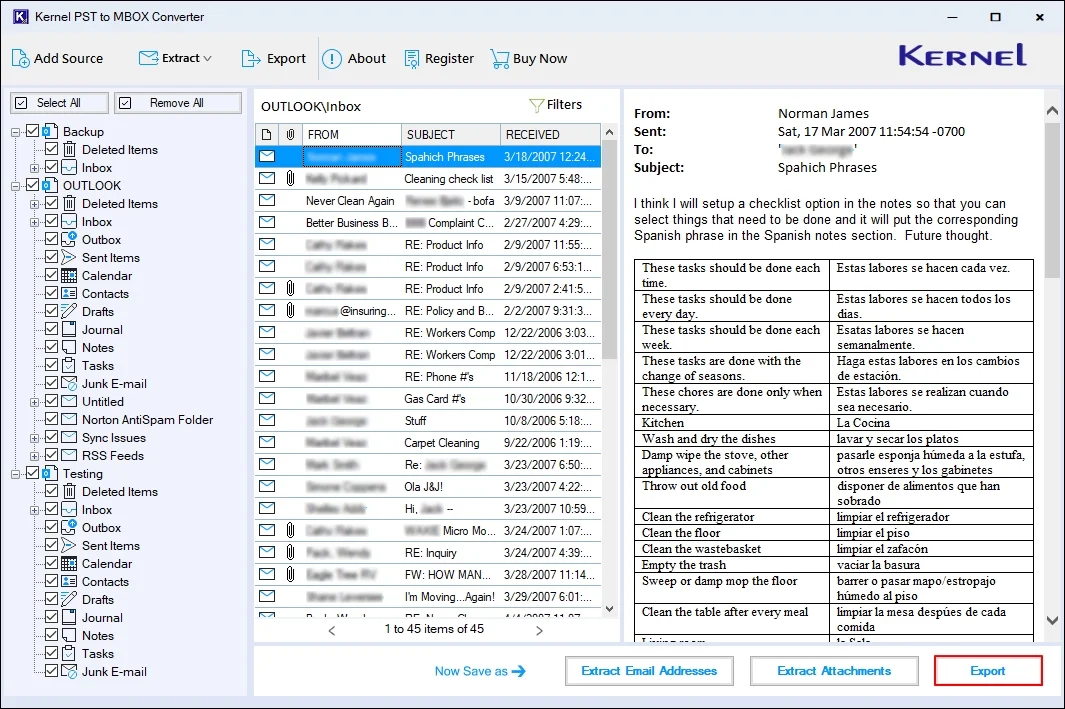
Task: Open Filters using the funnel icon
Action: tap(538, 105)
